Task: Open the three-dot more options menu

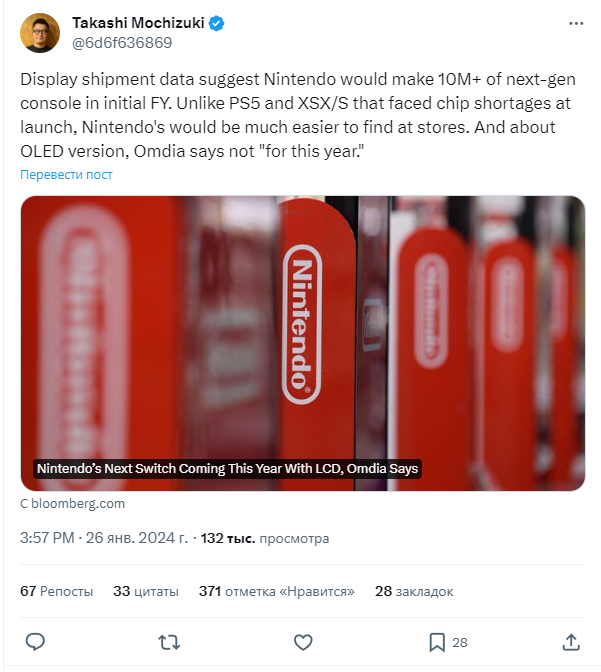Action: pyautogui.click(x=575, y=22)
